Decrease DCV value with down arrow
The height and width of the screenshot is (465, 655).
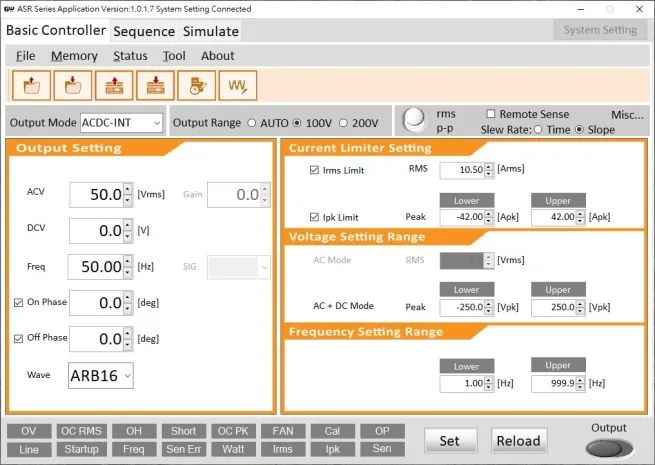click(128, 236)
